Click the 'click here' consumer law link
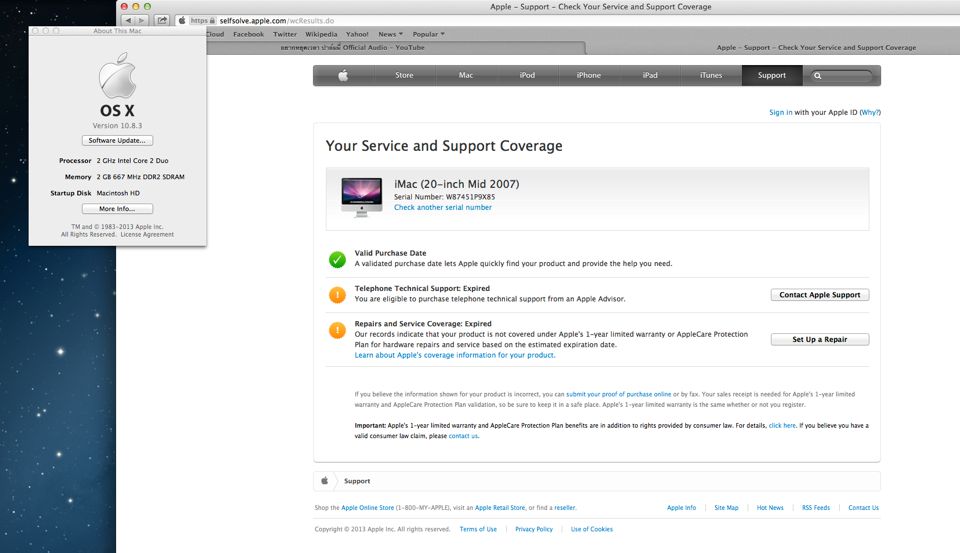960x553 pixels. pos(782,426)
